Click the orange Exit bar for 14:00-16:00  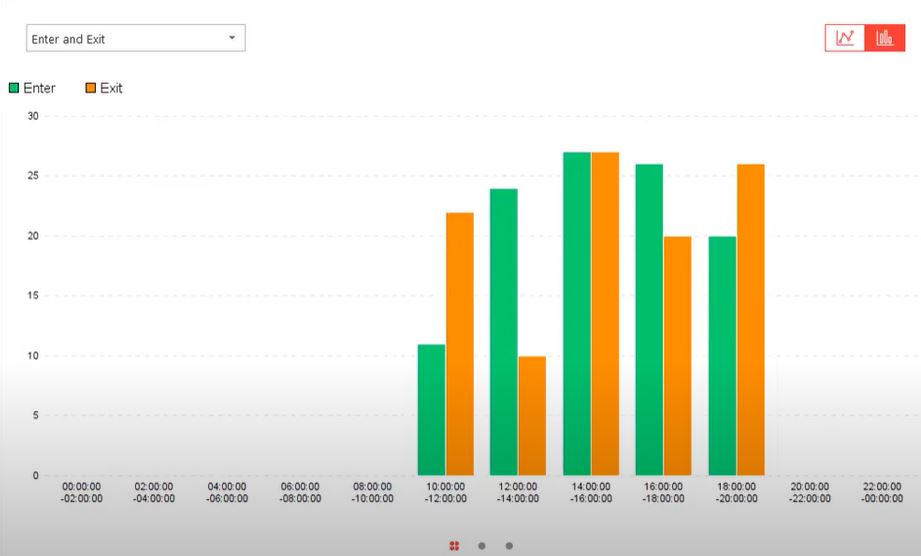click(605, 314)
